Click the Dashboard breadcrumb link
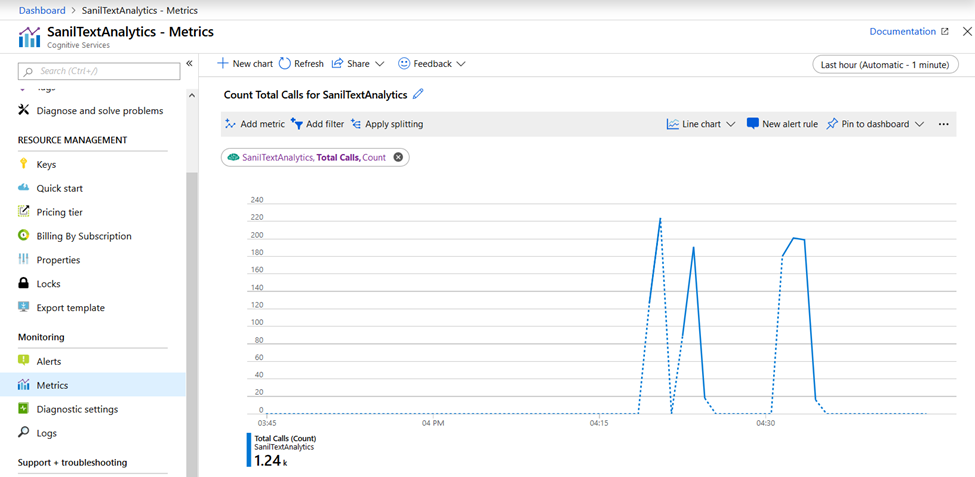The image size is (975, 477). (42, 11)
